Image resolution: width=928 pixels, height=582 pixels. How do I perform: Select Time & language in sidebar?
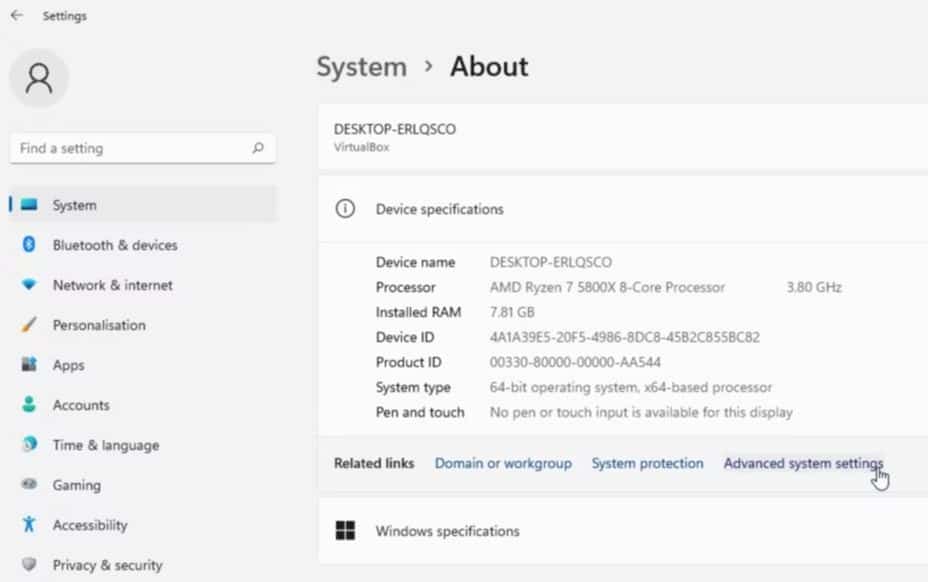[105, 445]
